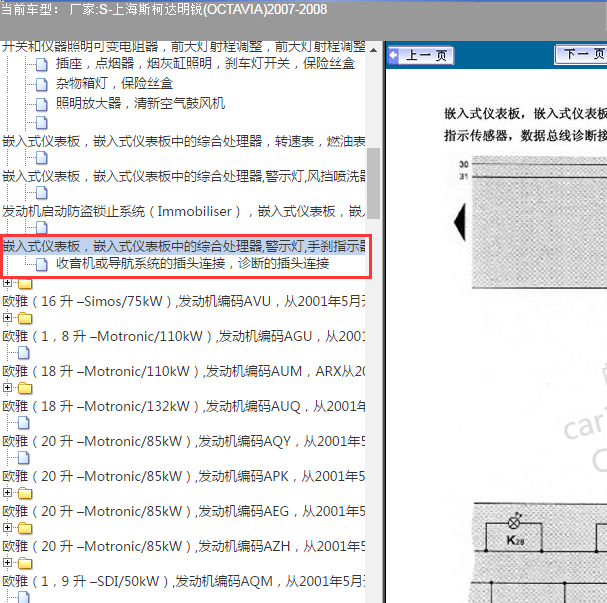The height and width of the screenshot is (603, 607).
Task: Expand plus node between APK and AEG rows
Action: pyautogui.click(x=7, y=492)
